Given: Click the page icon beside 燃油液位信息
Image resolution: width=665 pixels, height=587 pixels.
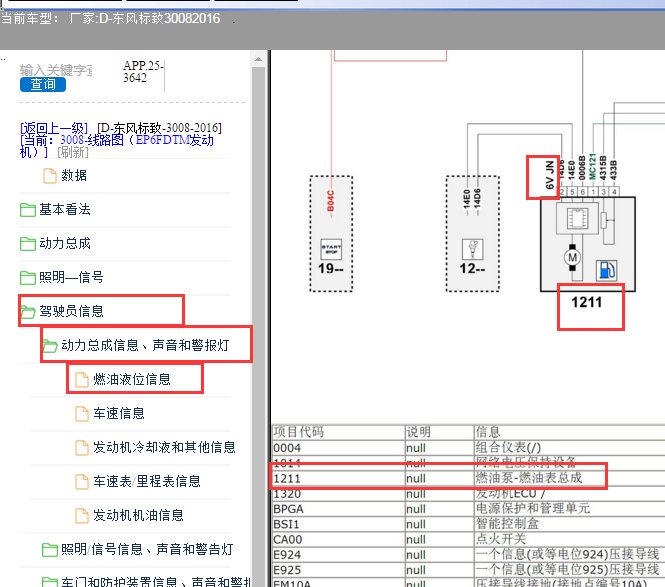Looking at the screenshot, I should click(81, 379).
